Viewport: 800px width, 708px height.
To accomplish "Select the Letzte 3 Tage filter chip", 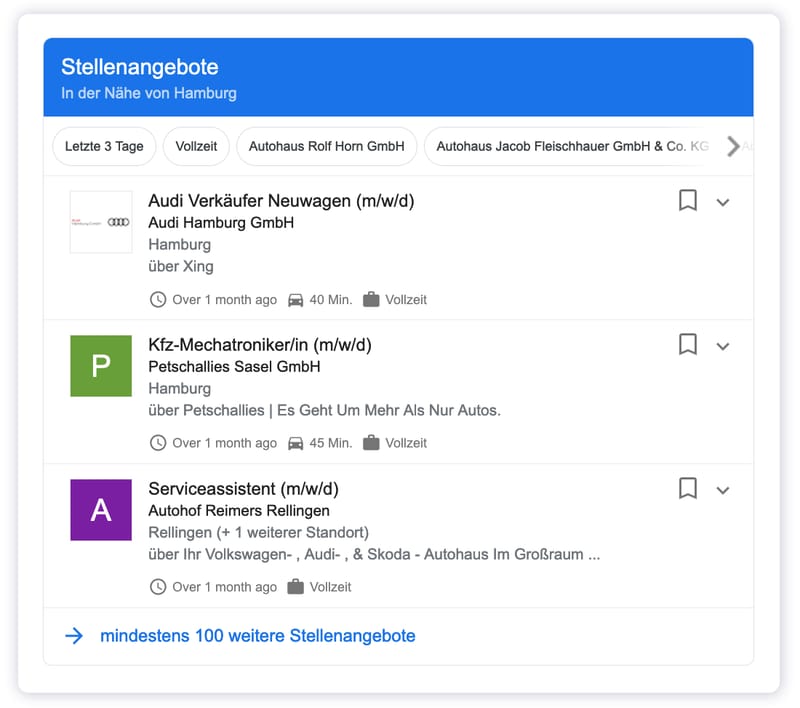I will pos(104,146).
